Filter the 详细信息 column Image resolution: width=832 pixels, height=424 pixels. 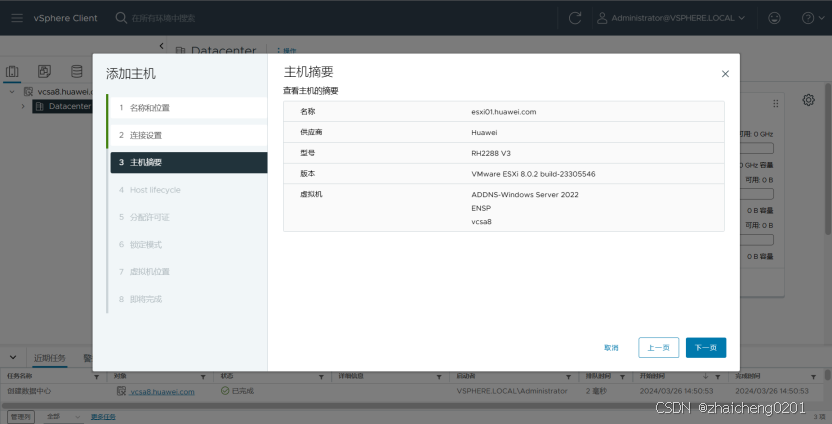pos(439,377)
